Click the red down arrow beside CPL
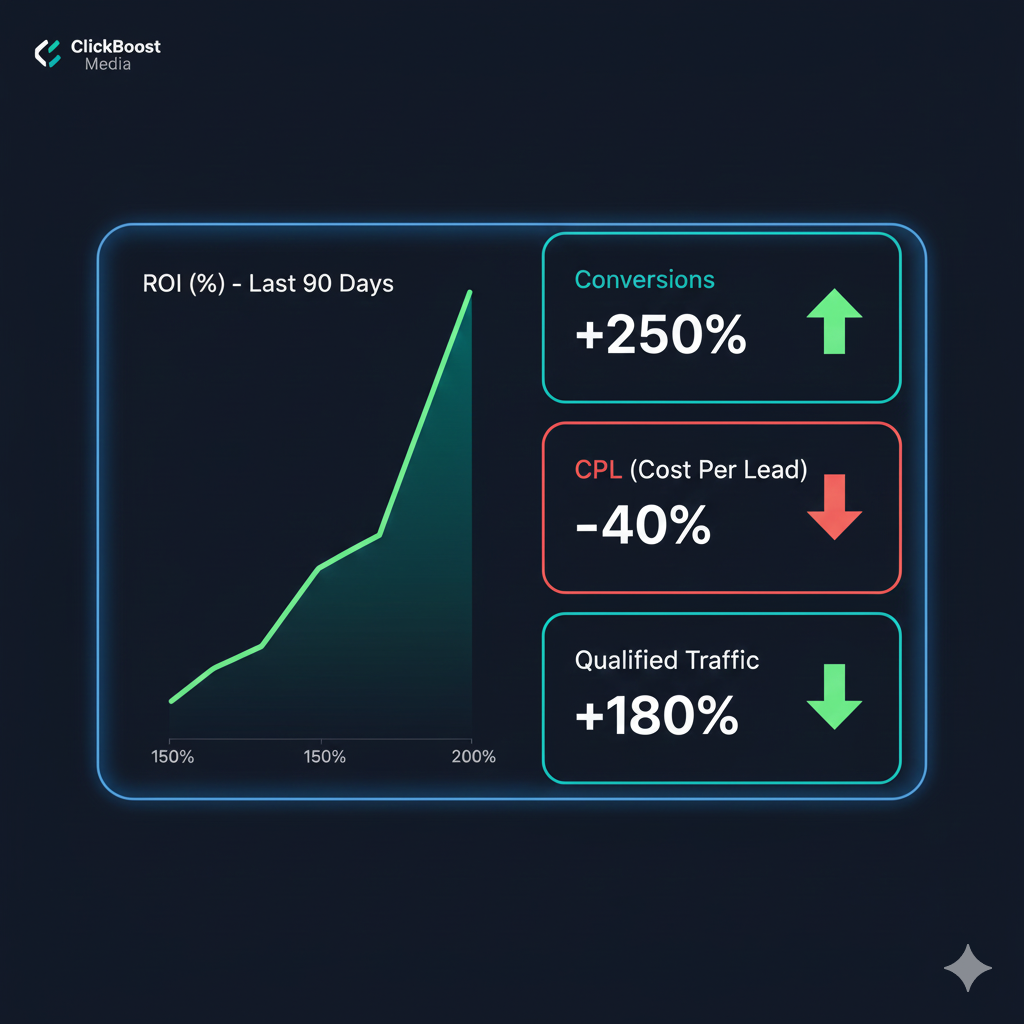The image size is (1024, 1024). [833, 508]
